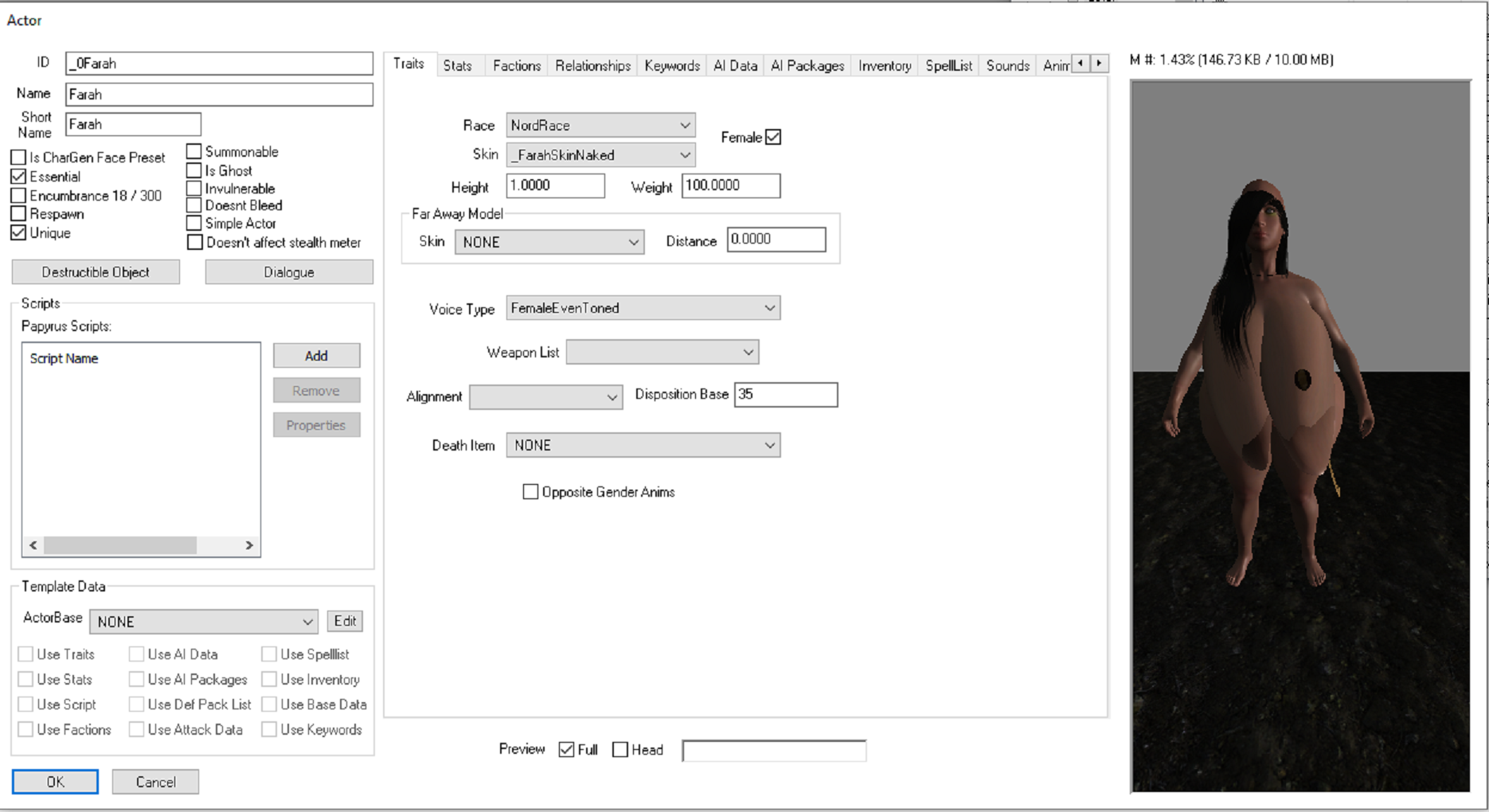Open the _FarahSkinNaked Skin dropdown
The width and height of the screenshot is (1489, 812).
coord(600,155)
